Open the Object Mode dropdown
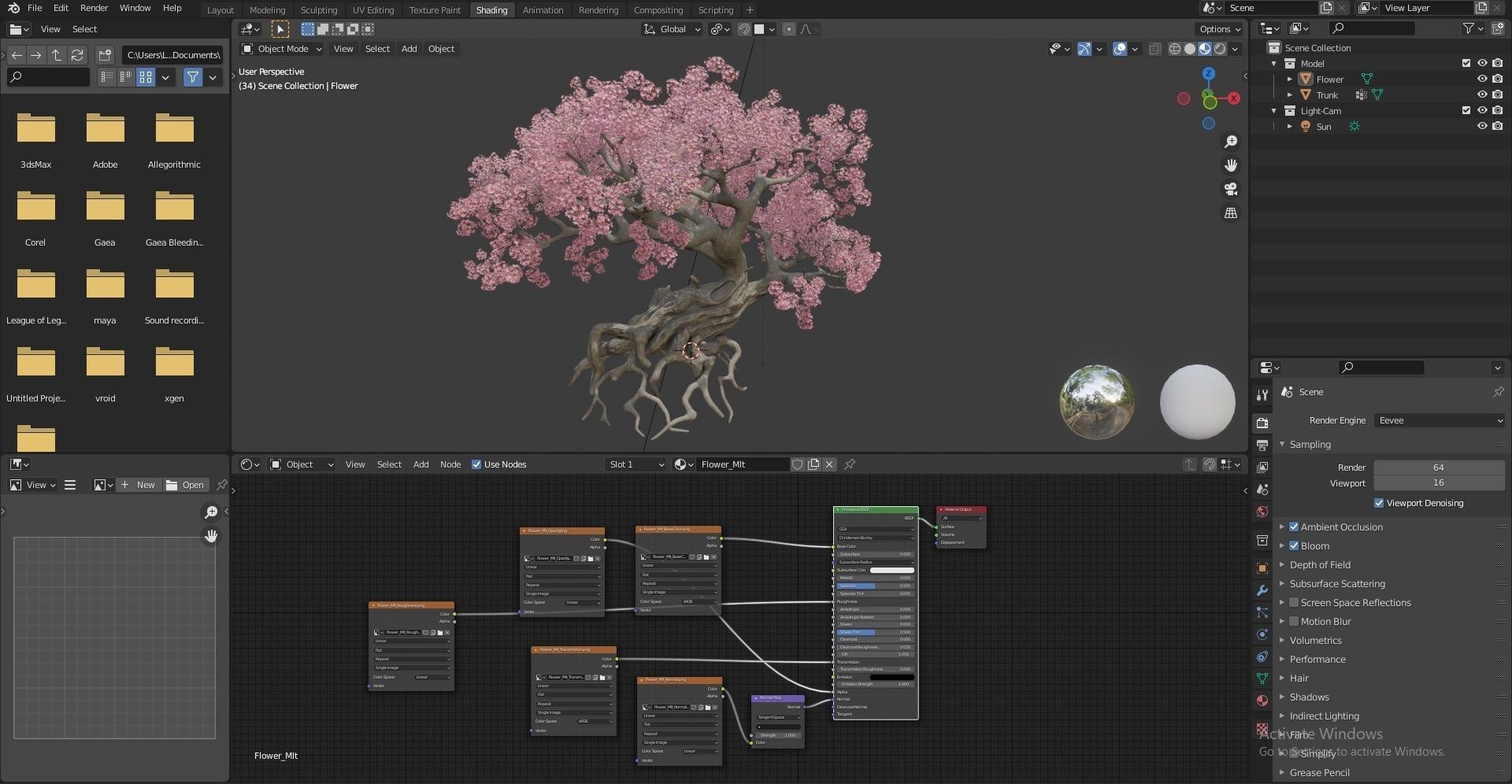 coord(281,49)
